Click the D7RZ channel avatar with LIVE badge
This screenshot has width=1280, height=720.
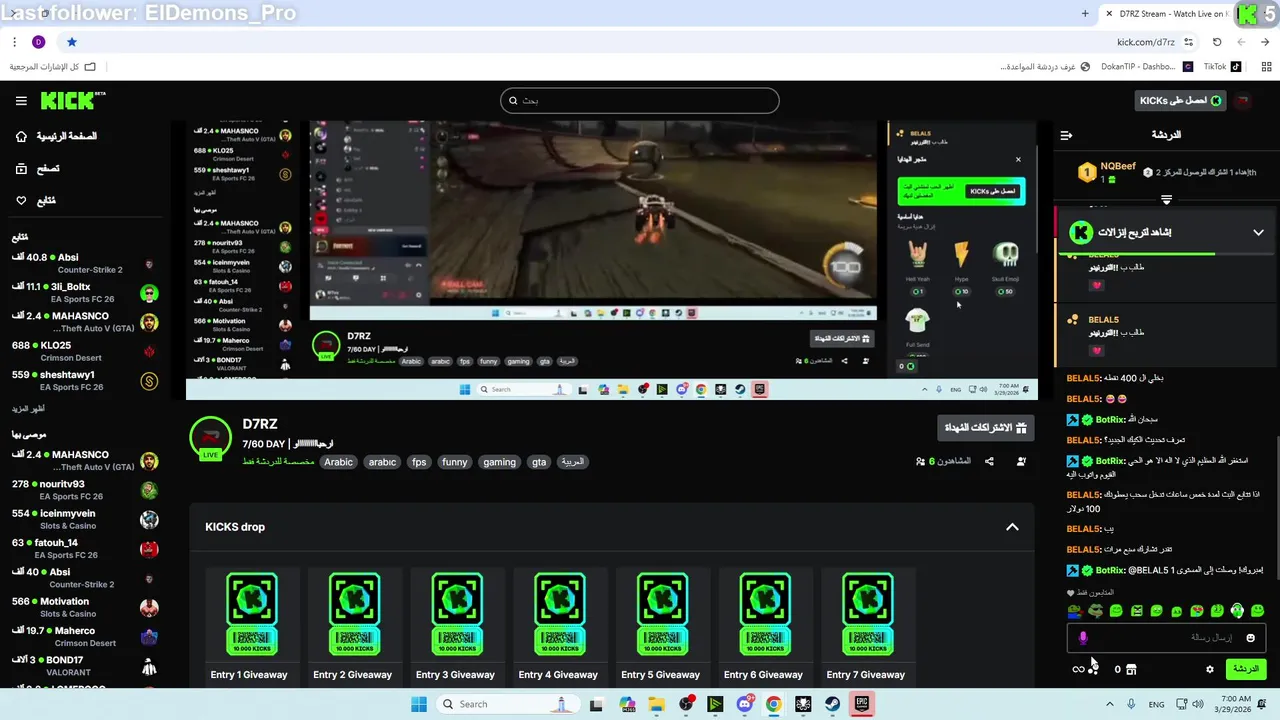tap(210, 439)
